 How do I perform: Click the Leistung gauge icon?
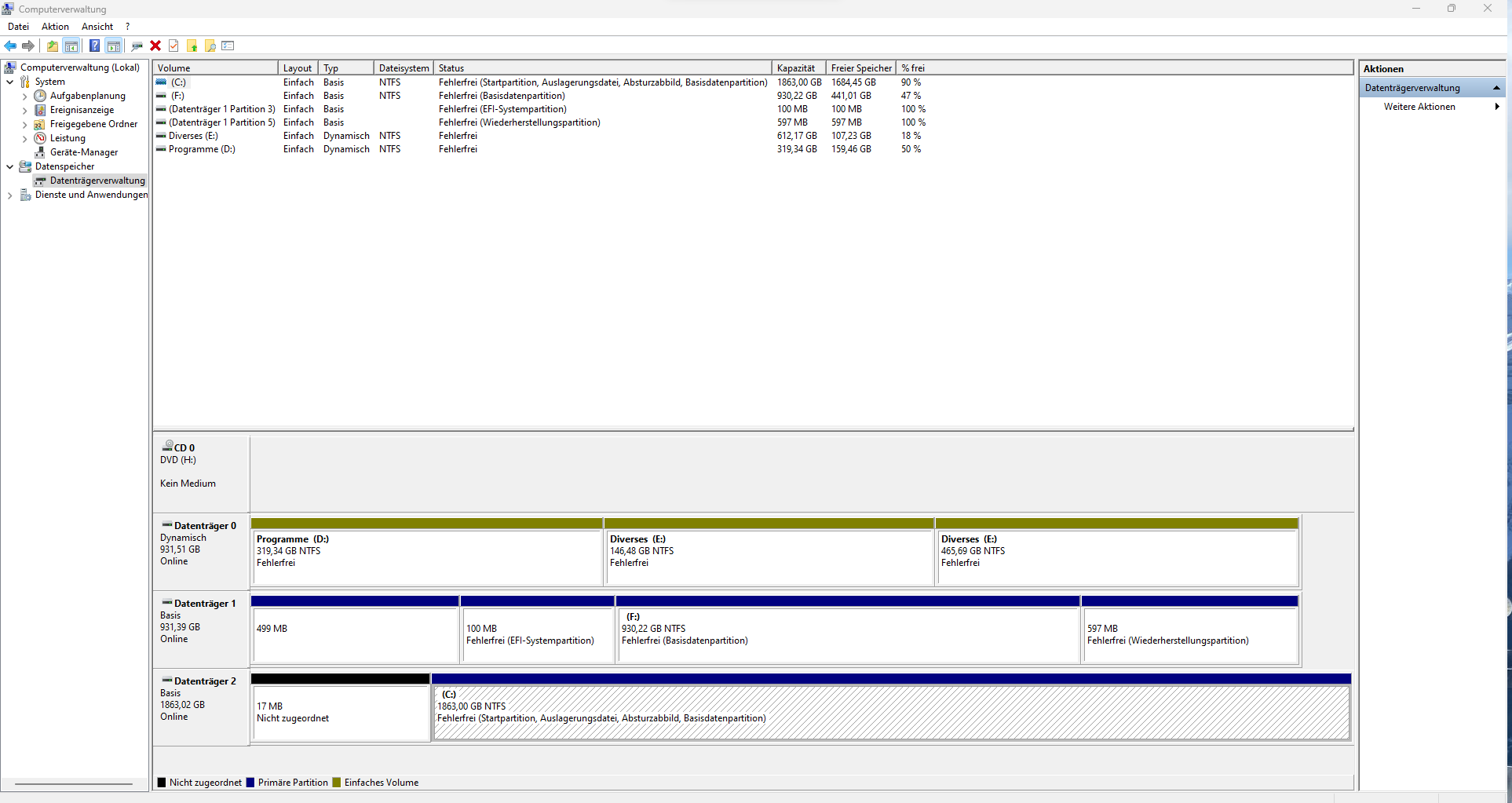click(40, 138)
